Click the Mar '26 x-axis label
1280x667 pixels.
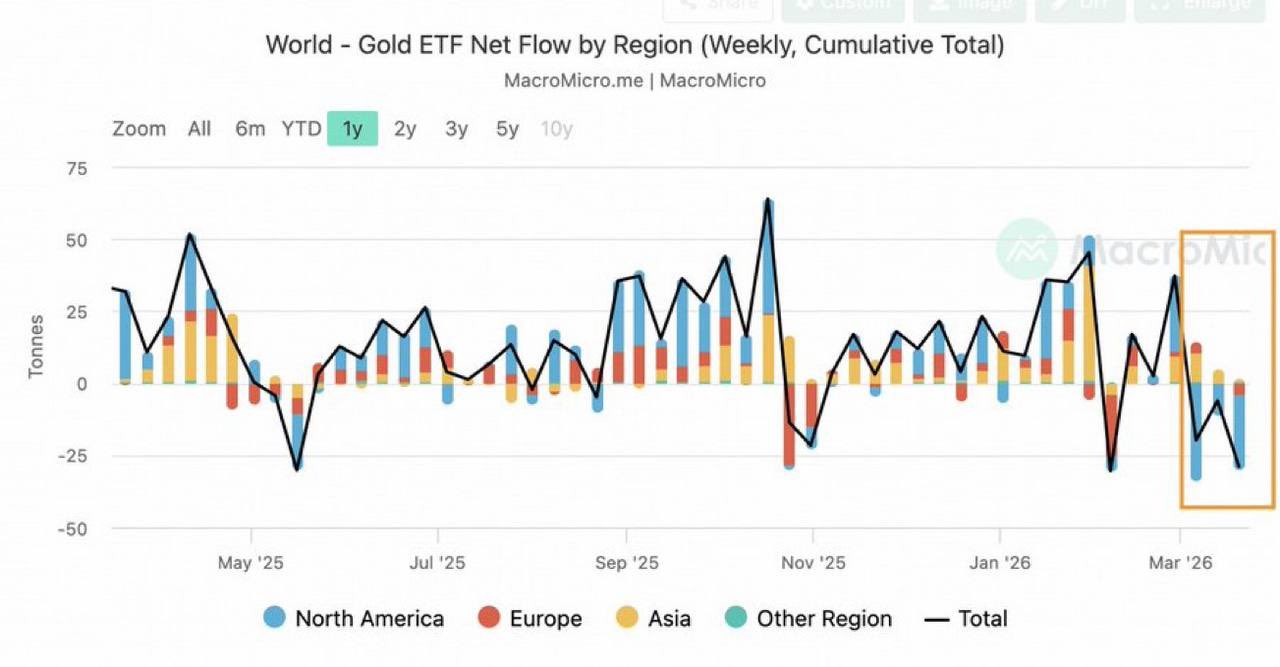(1180, 563)
